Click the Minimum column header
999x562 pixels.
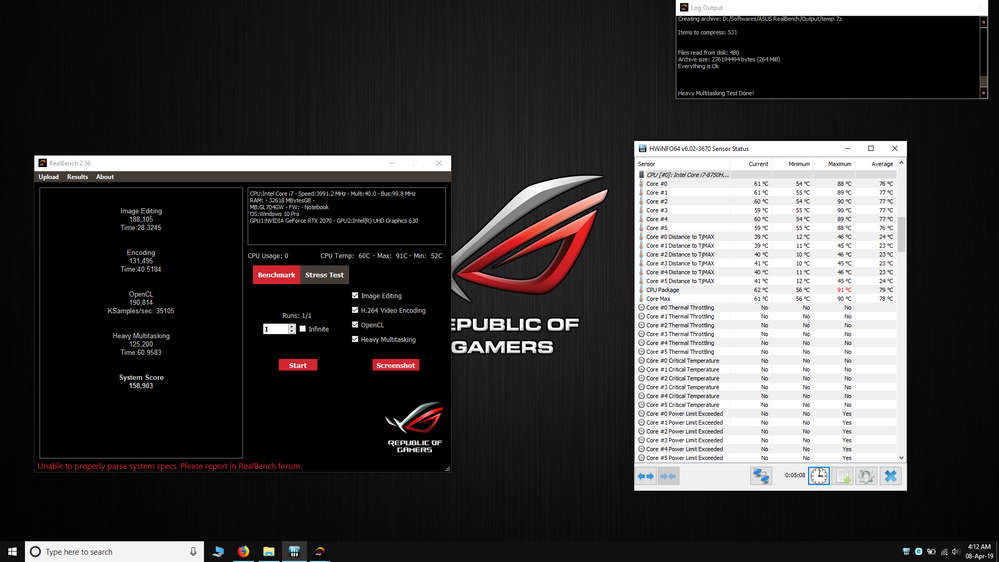[793, 164]
